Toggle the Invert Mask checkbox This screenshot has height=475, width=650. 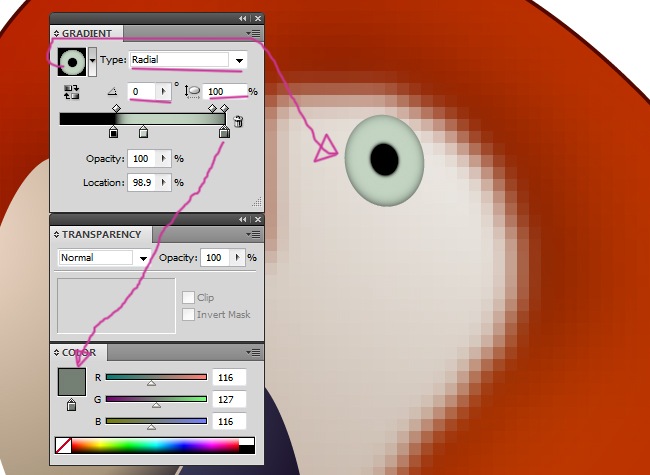pyautogui.click(x=188, y=314)
